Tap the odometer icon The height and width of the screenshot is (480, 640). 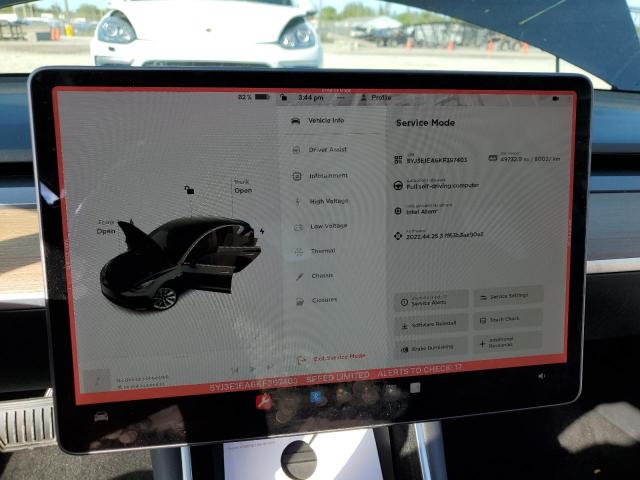(493, 158)
